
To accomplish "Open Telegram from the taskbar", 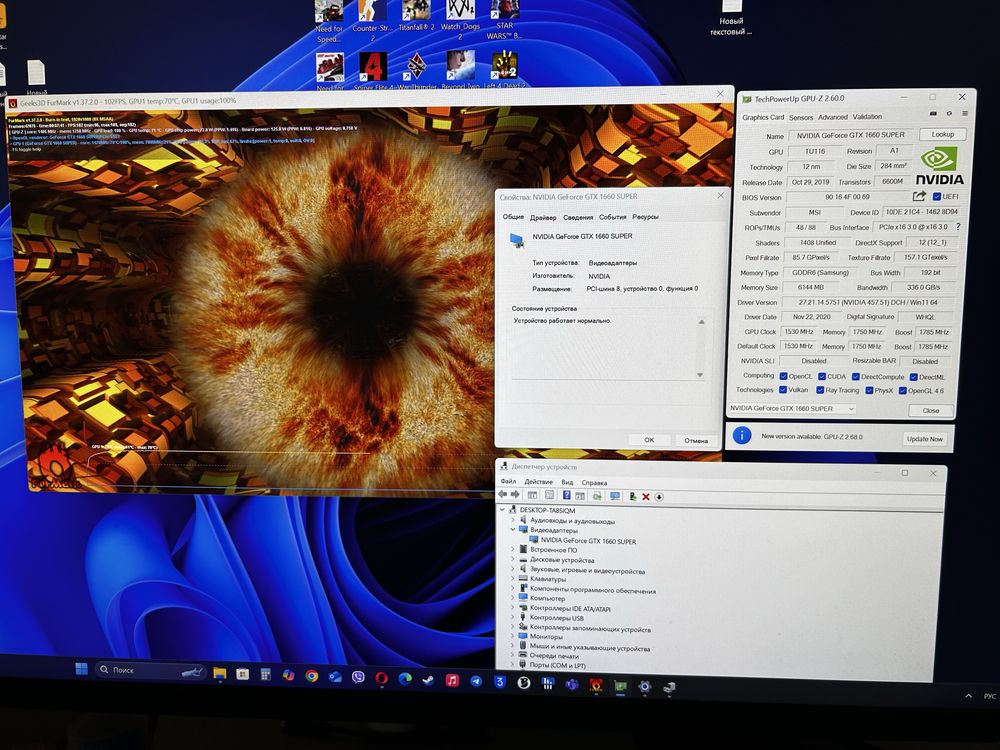I will [x=476, y=681].
